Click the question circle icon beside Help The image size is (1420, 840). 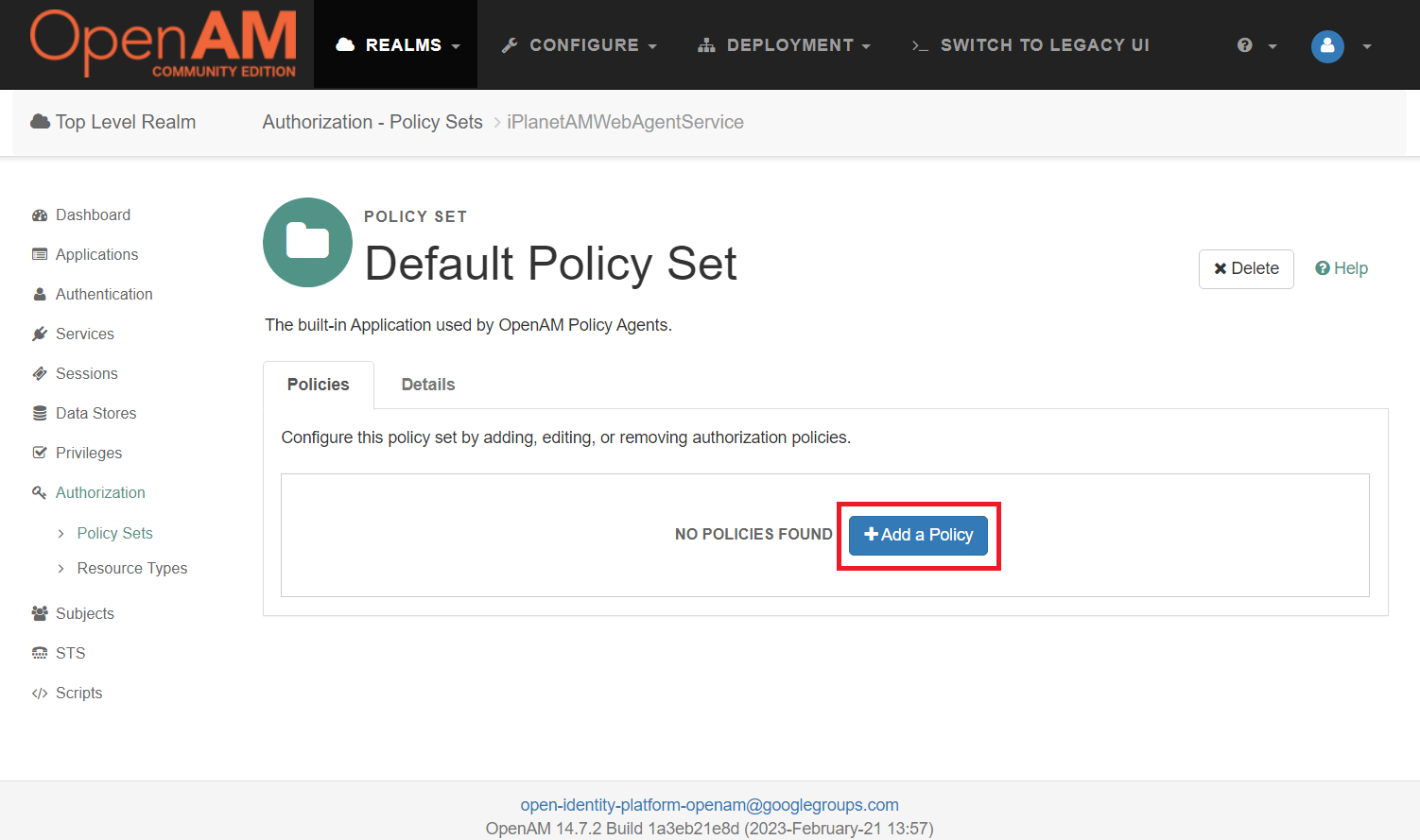pos(1323,268)
